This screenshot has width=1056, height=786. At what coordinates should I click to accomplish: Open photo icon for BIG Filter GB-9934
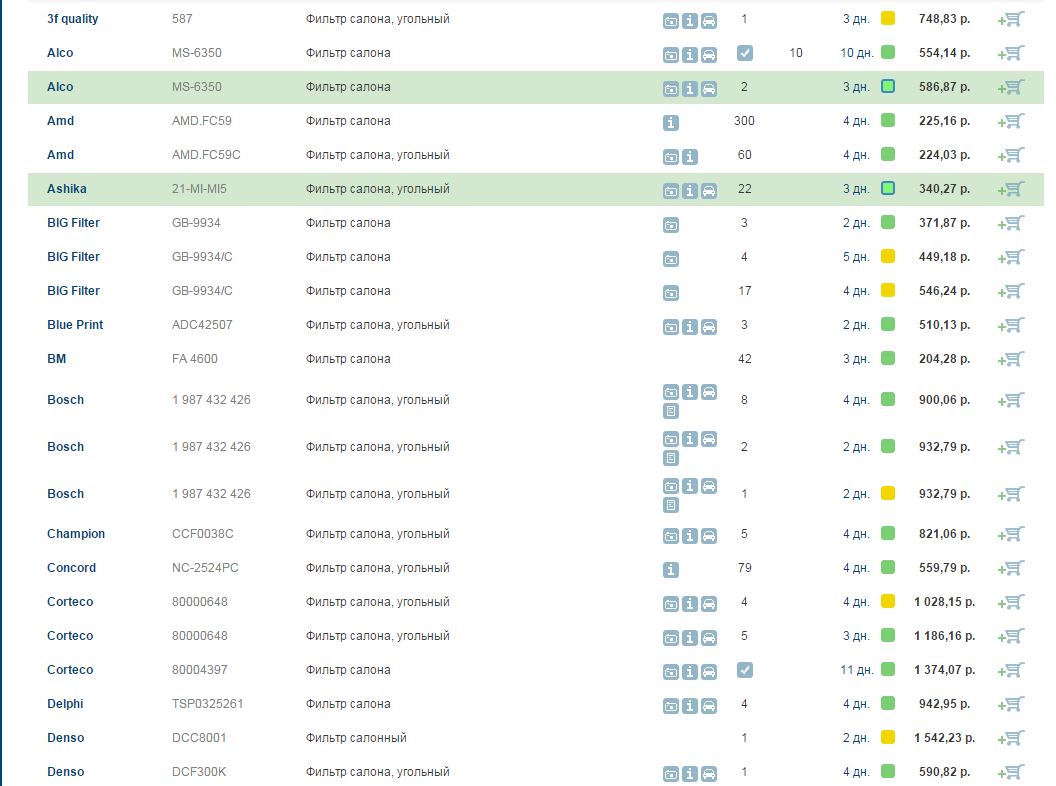[671, 224]
